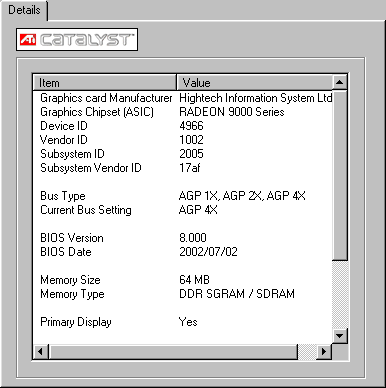
Task: Select the Device ID item
Action: 64,126
